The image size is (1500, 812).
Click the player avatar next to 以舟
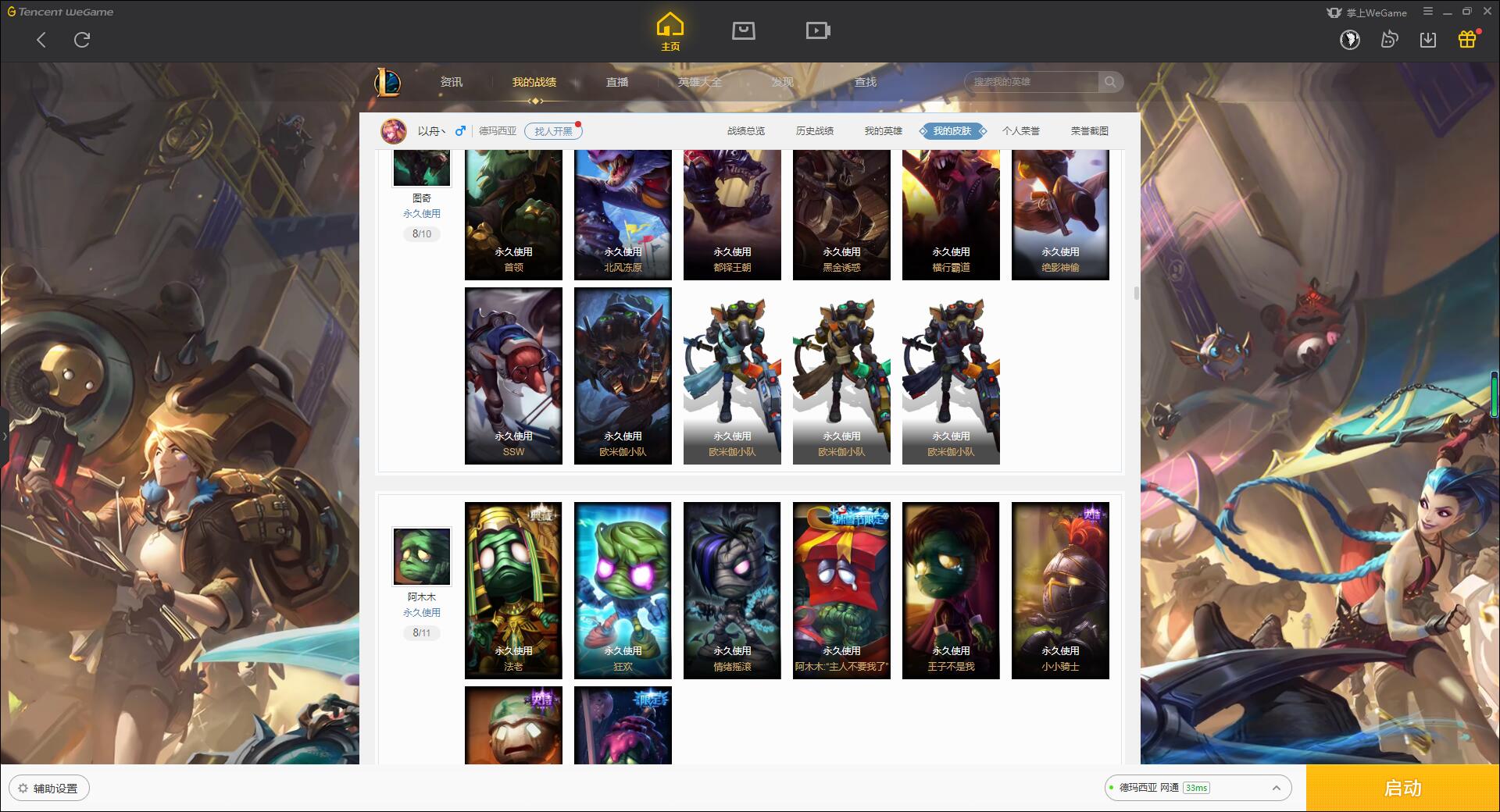pos(394,131)
